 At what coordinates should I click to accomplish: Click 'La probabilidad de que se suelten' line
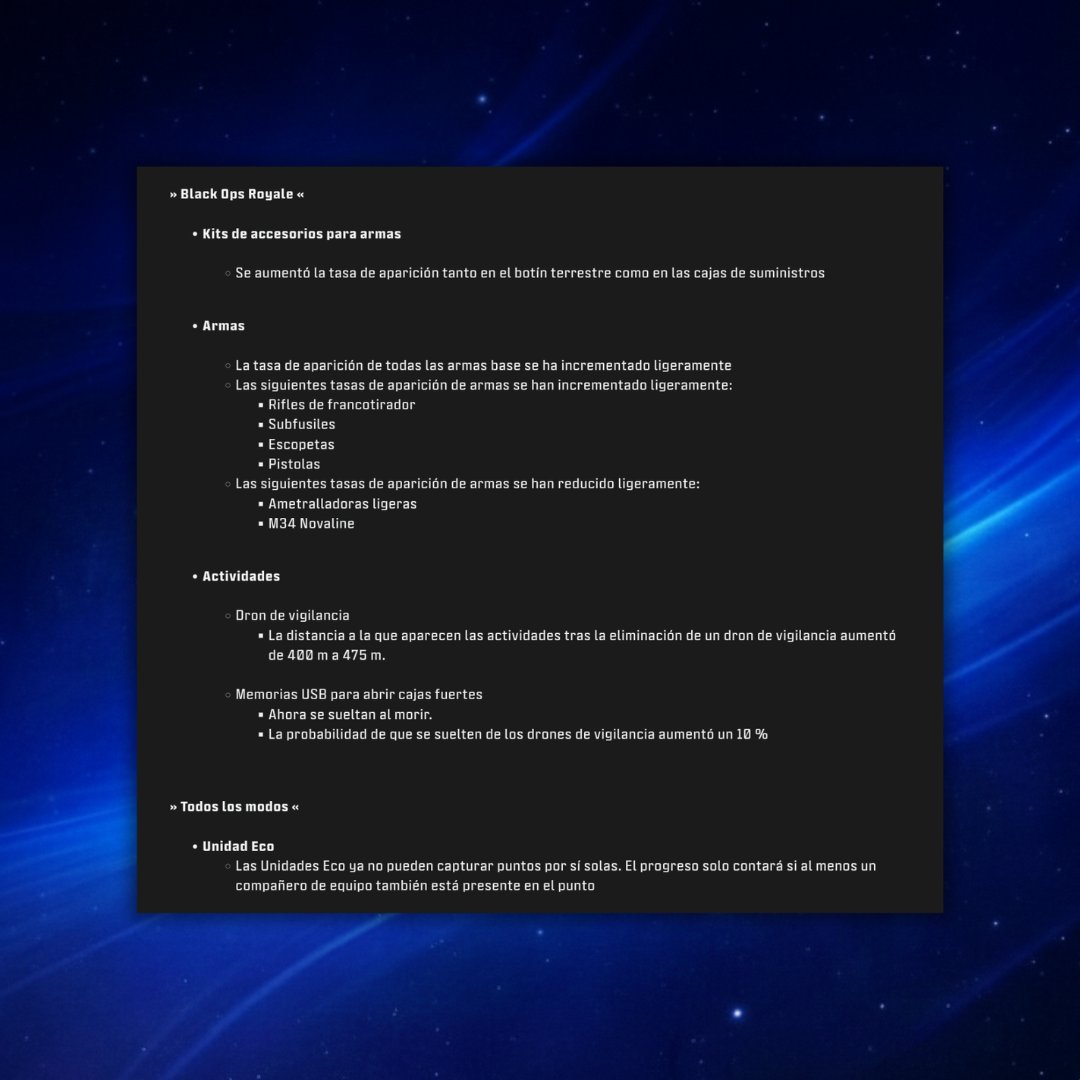pos(518,734)
